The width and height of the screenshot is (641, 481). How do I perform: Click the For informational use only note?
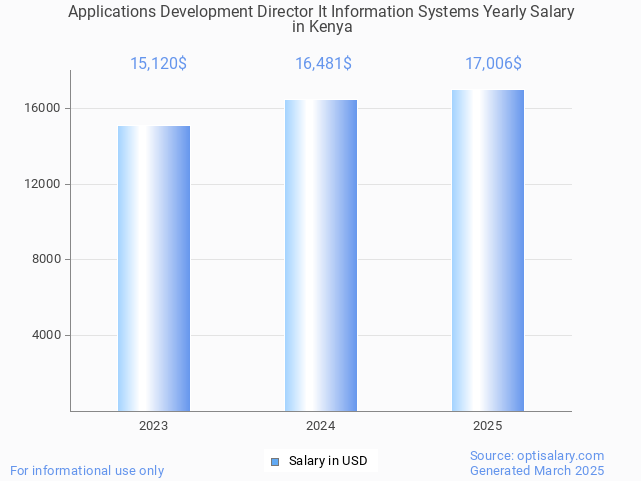click(87, 470)
